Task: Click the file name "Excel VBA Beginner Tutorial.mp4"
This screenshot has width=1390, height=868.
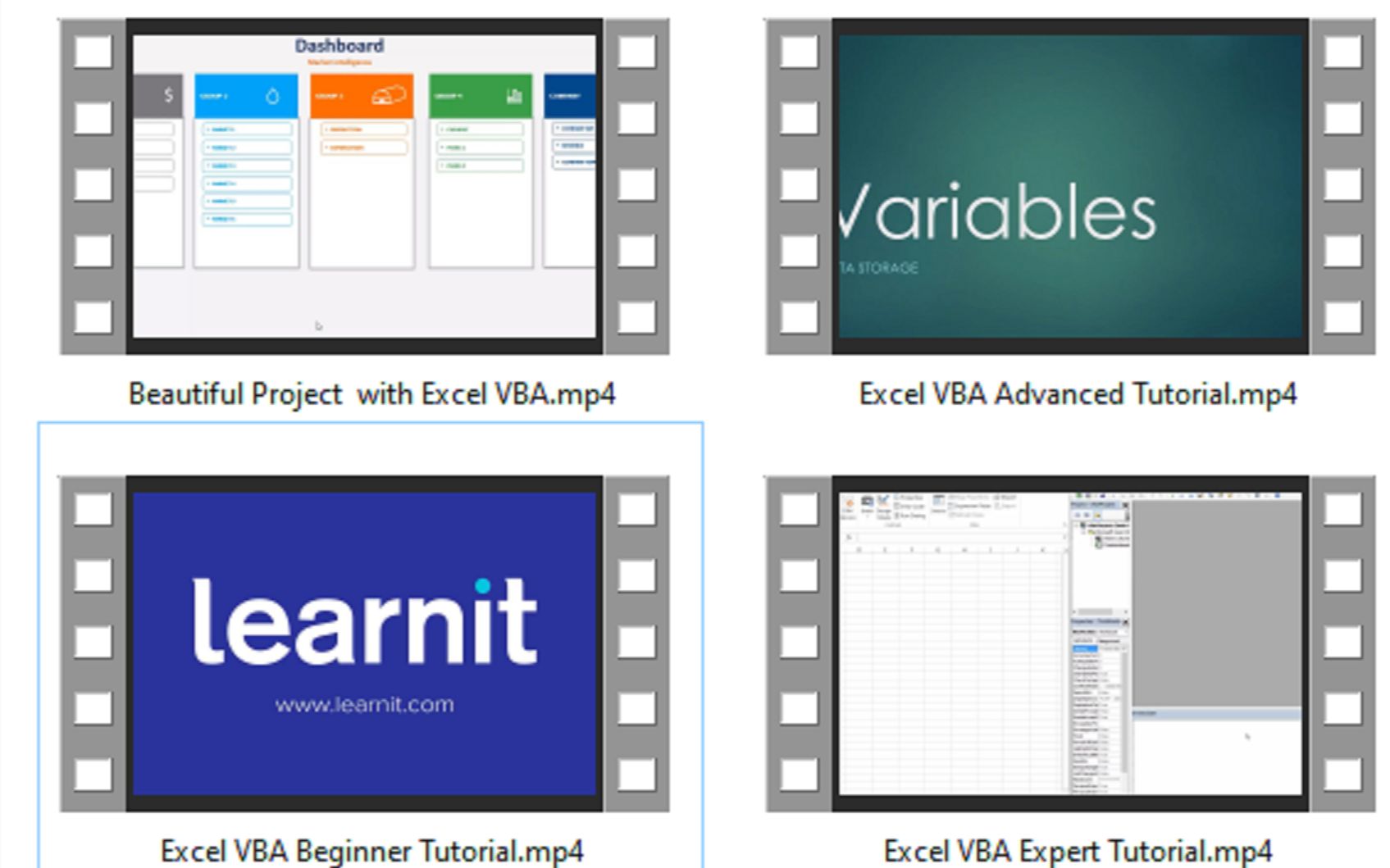Action: [x=371, y=851]
